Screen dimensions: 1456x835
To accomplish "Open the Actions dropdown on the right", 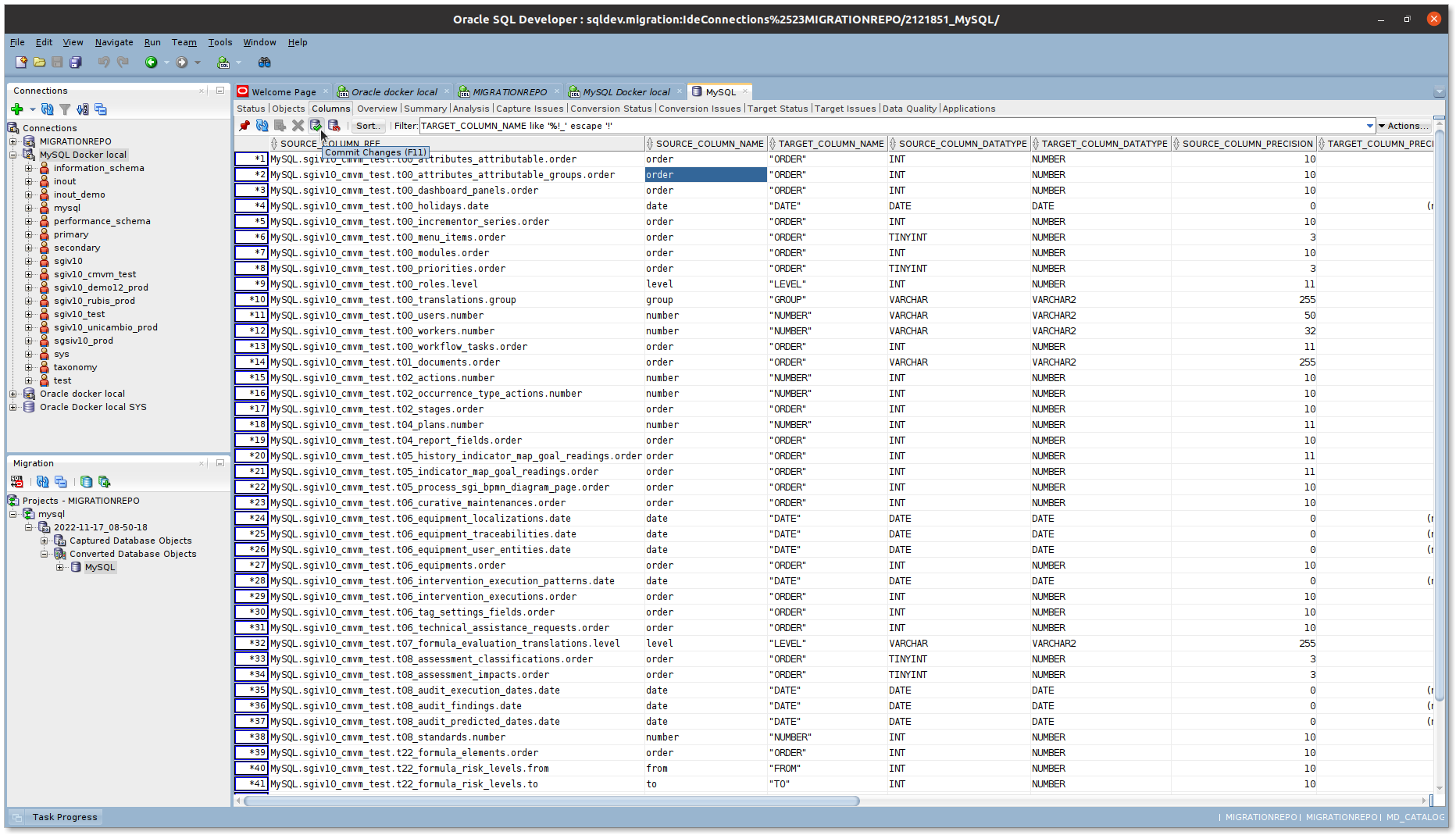I will pyautogui.click(x=1404, y=126).
